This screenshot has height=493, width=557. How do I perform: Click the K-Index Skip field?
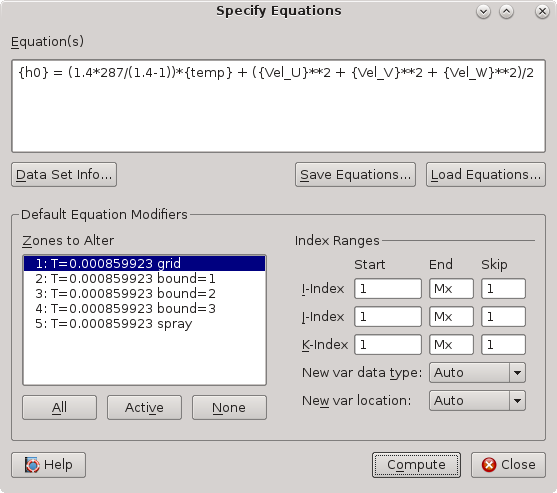503,345
